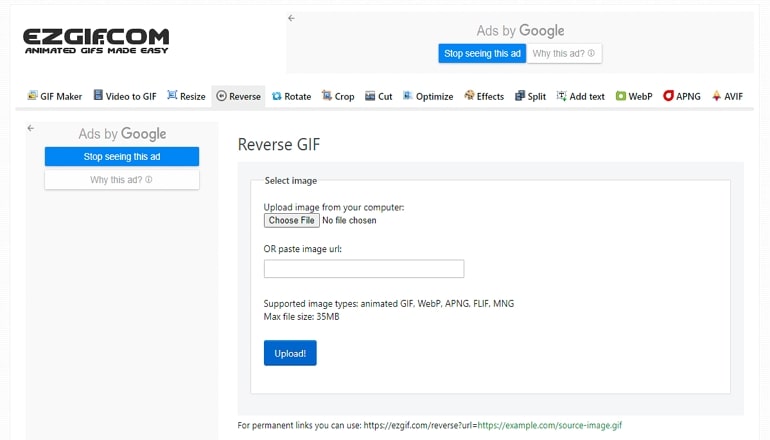
Task: Click the Cut tool icon
Action: click(x=370, y=96)
